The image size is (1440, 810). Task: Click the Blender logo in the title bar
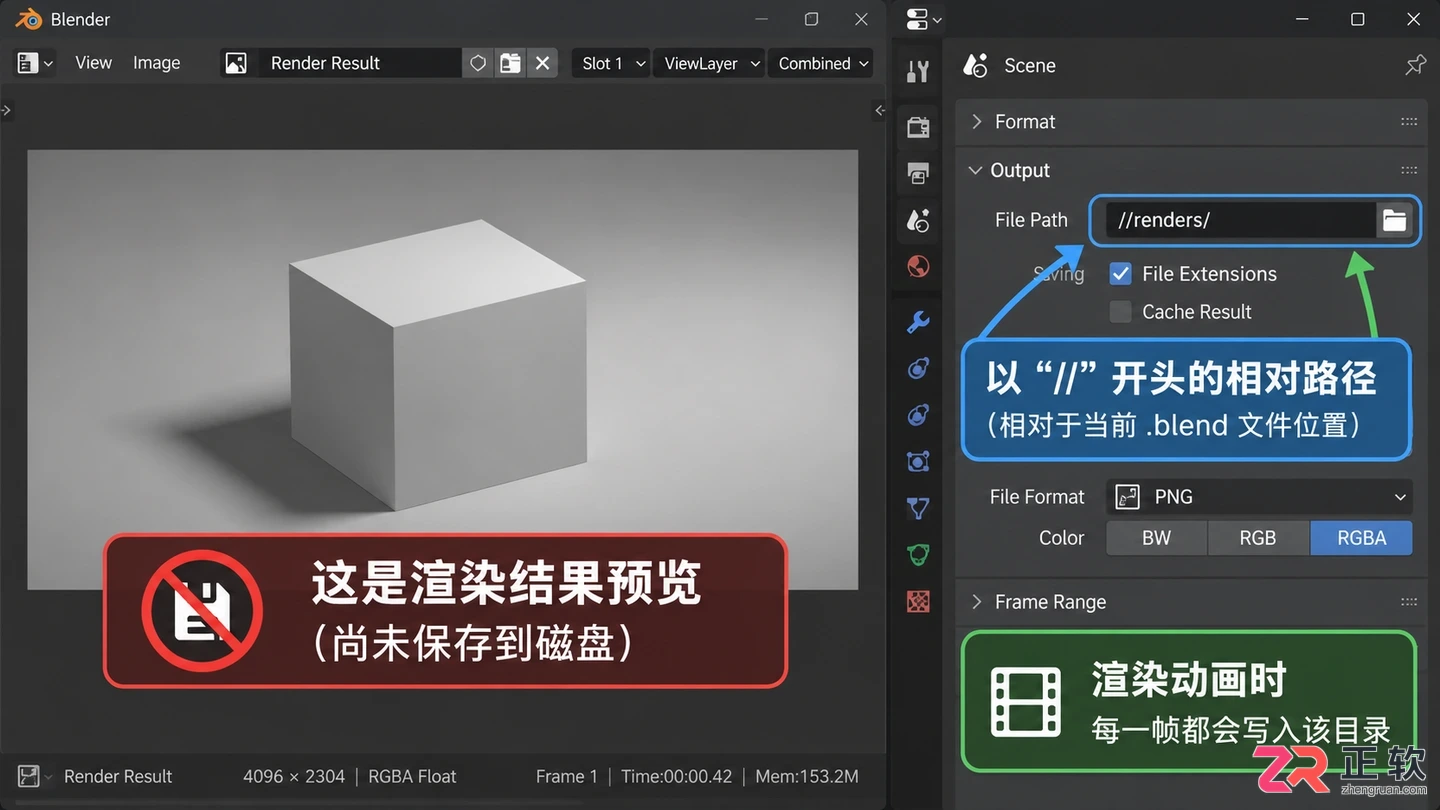[28, 19]
